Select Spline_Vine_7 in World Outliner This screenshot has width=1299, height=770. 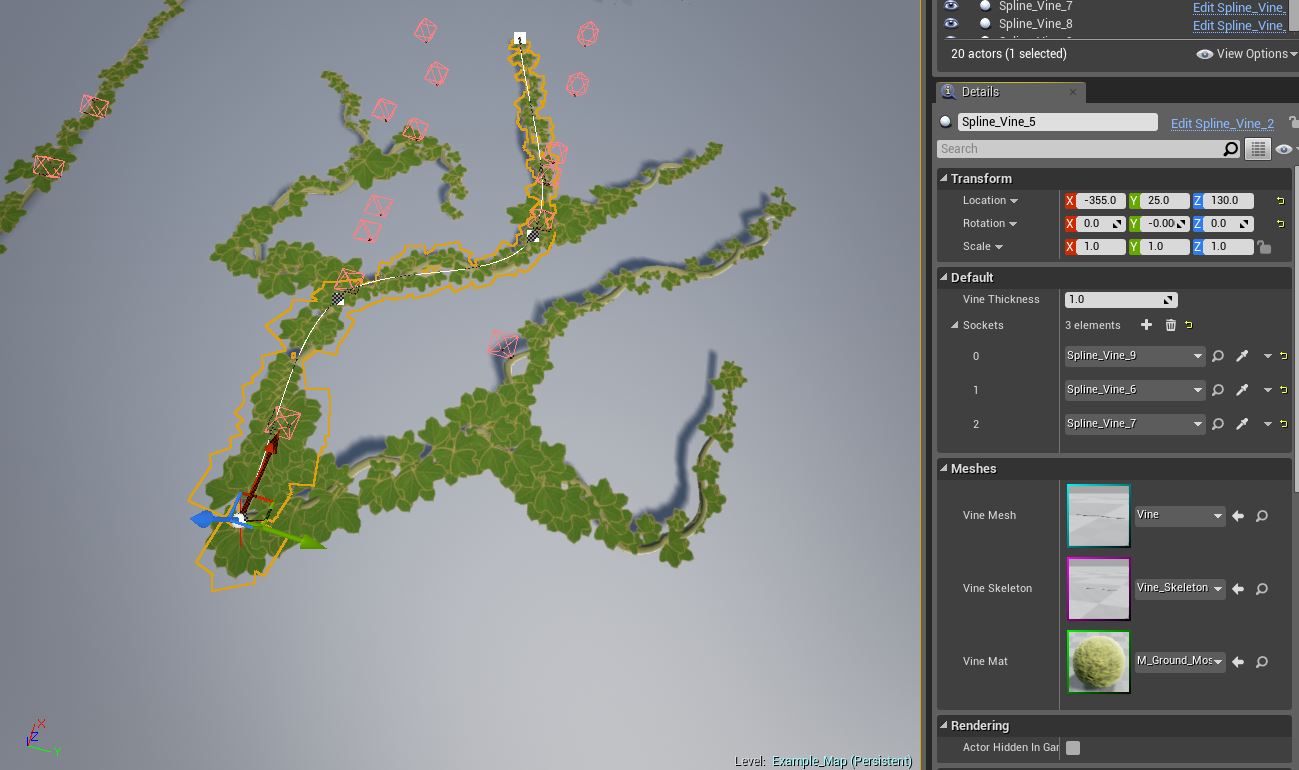click(1035, 6)
